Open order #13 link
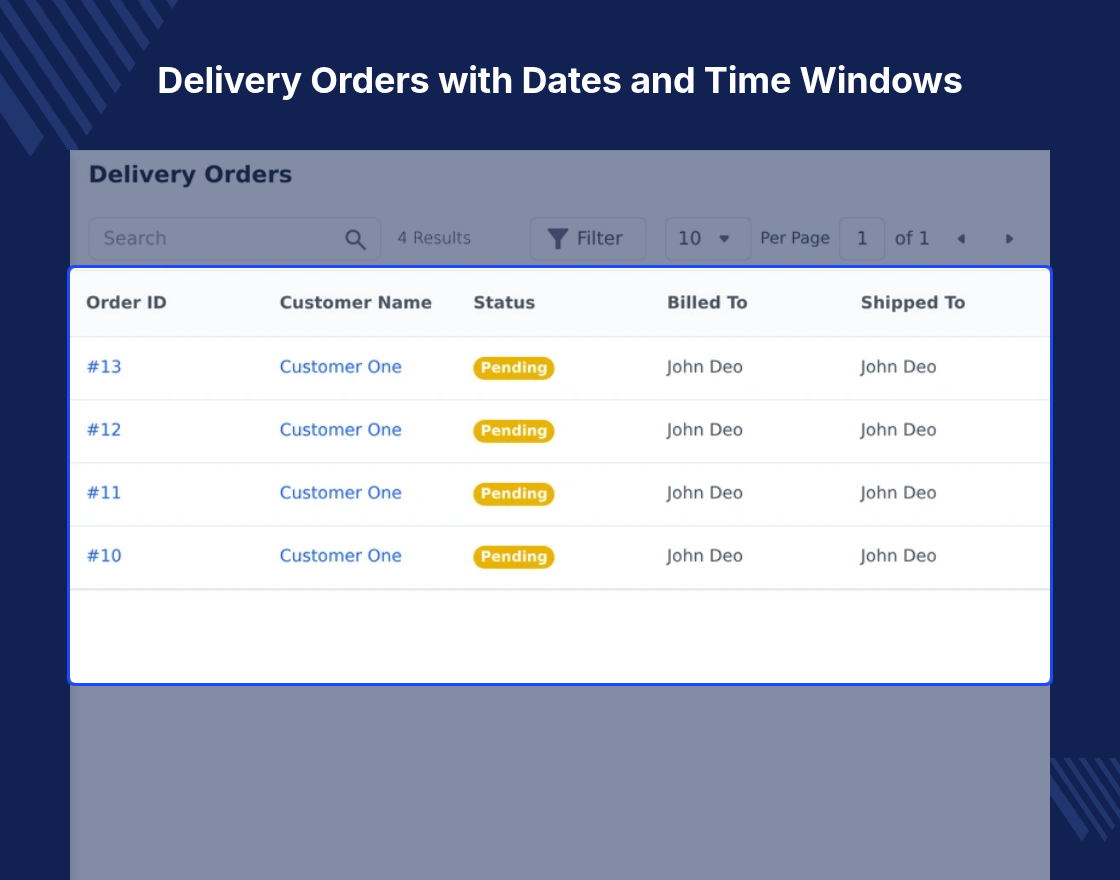The image size is (1120, 880). pos(104,366)
